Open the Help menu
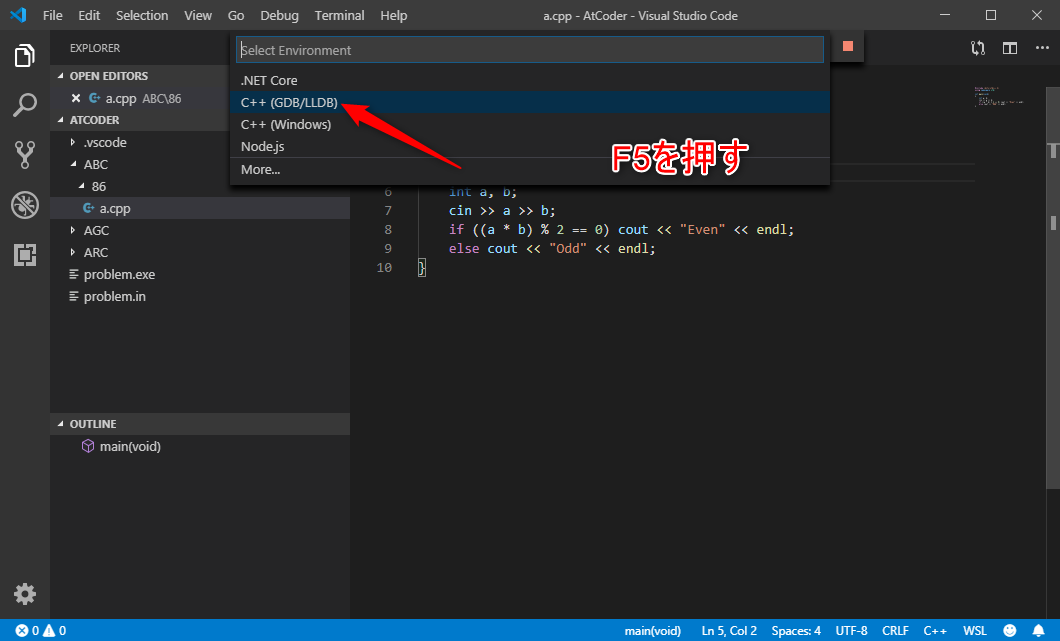This screenshot has height=641, width=1060. (393, 16)
